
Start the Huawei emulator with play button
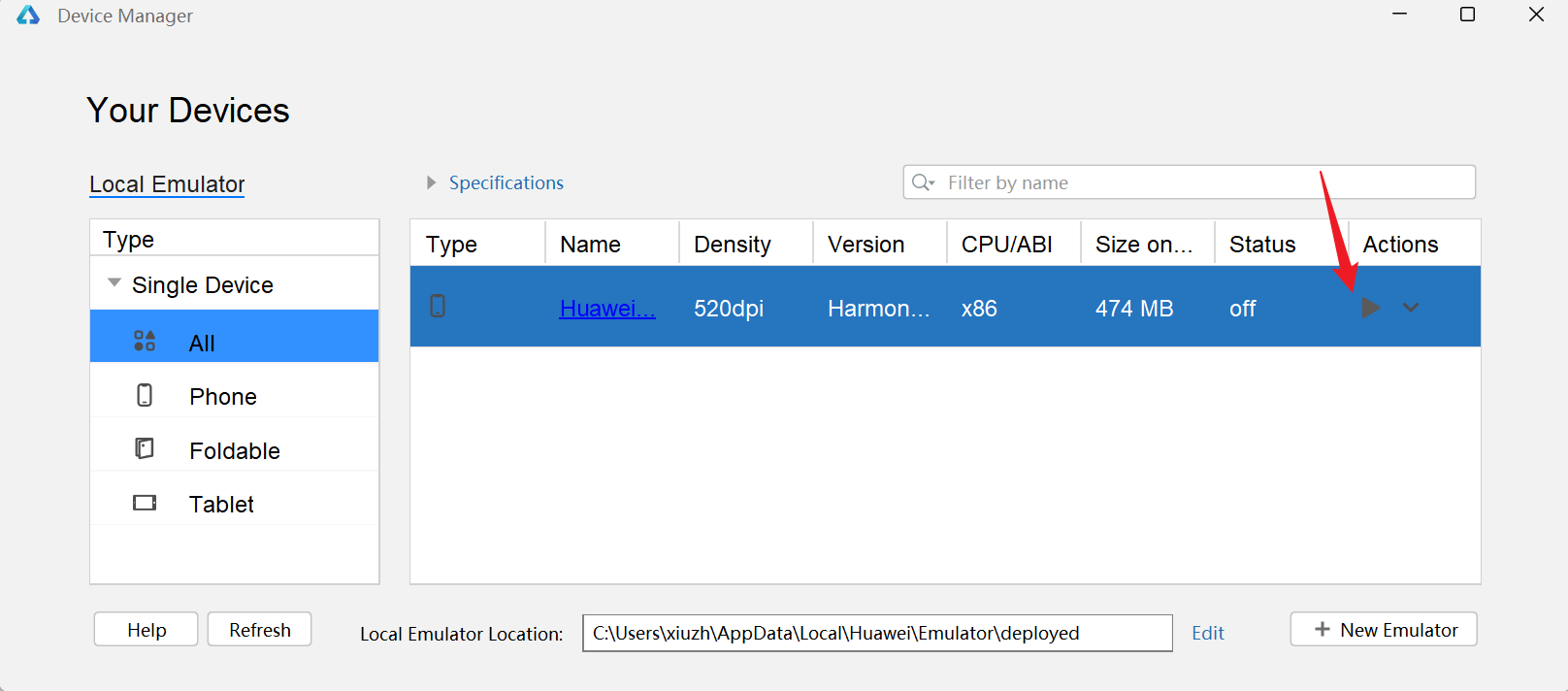point(1370,308)
